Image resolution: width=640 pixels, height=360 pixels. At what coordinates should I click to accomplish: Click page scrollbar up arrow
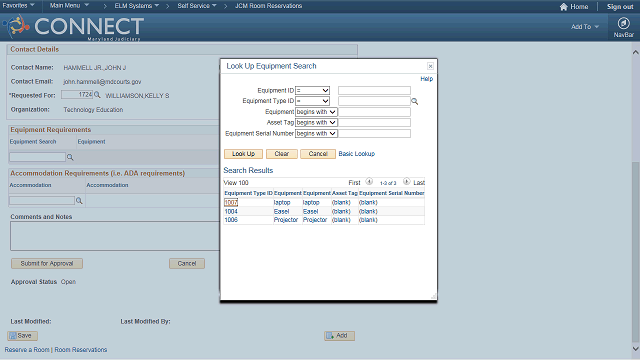pos(636,52)
